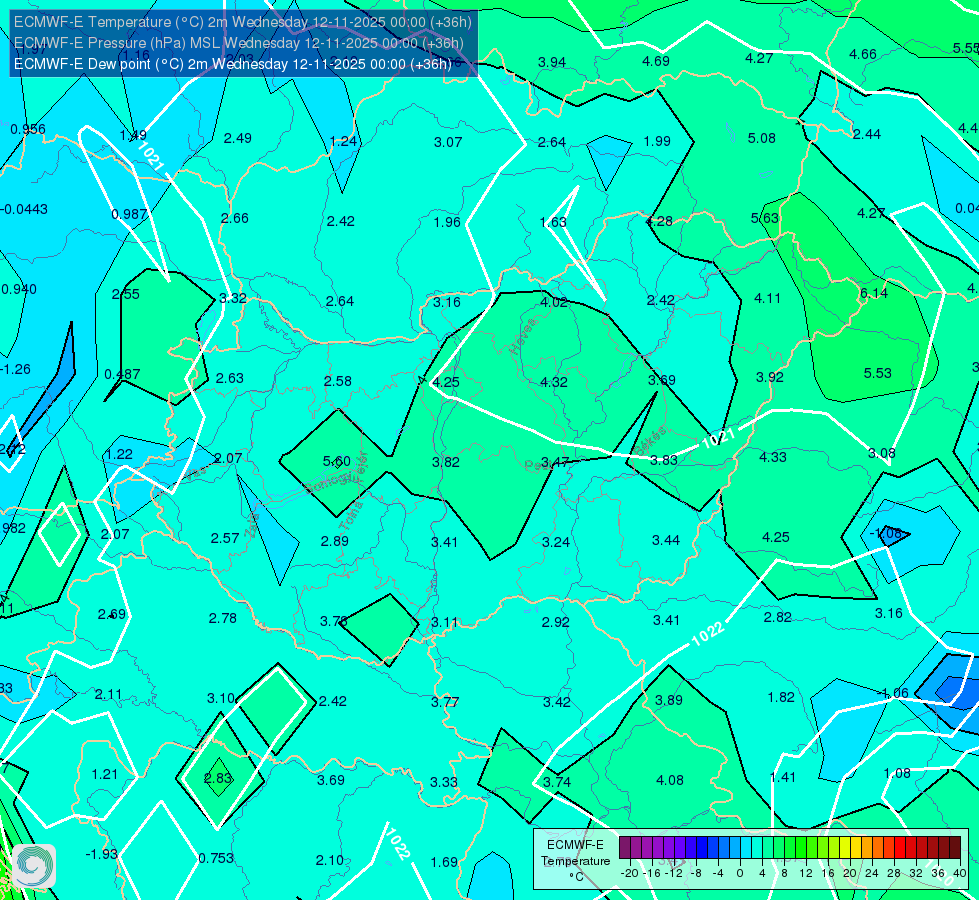Click the 4.02 temperature value
This screenshot has width=979, height=900.
click(553, 302)
